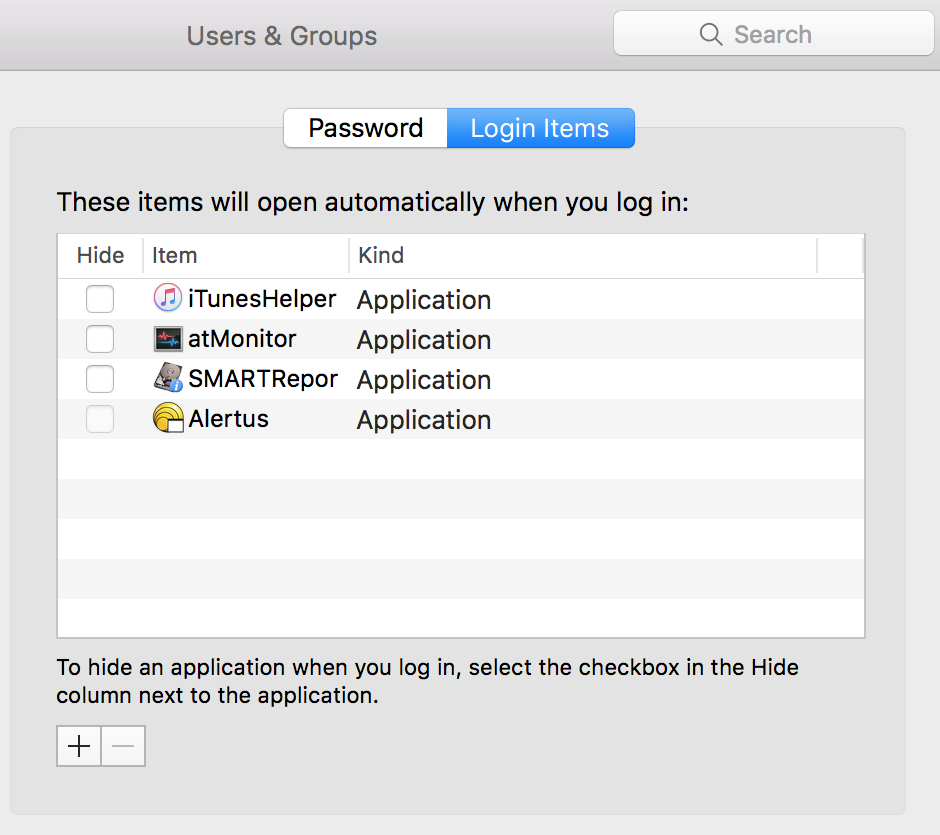Check the Hide box next to atMonitor
940x835 pixels.
point(99,338)
